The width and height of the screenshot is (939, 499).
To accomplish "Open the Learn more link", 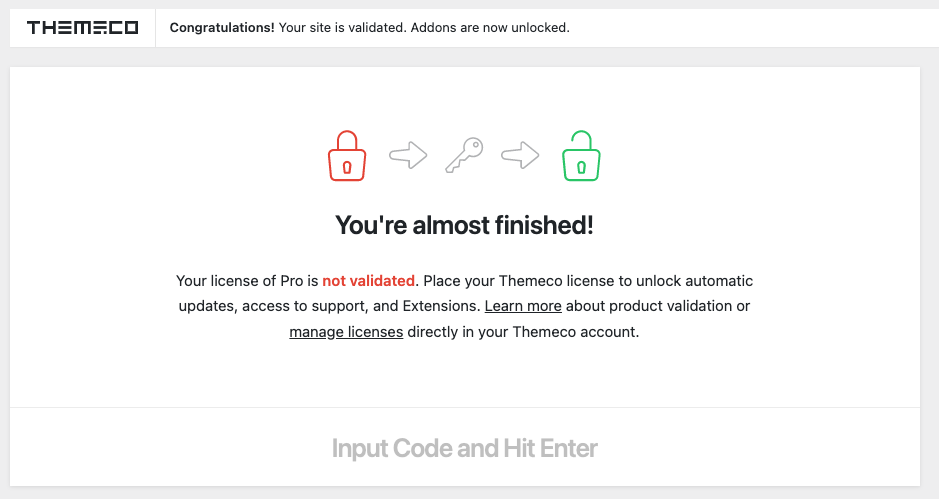I will click(x=523, y=306).
